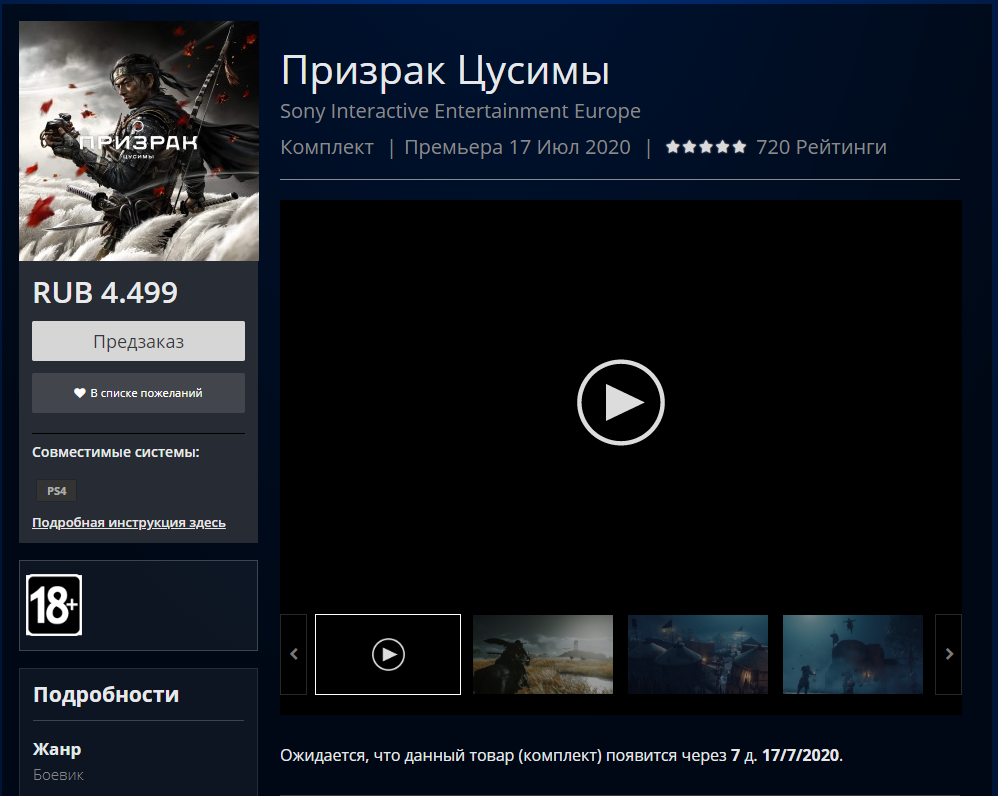
Task: Select the video thumbnail with the play icon
Action: (388, 654)
